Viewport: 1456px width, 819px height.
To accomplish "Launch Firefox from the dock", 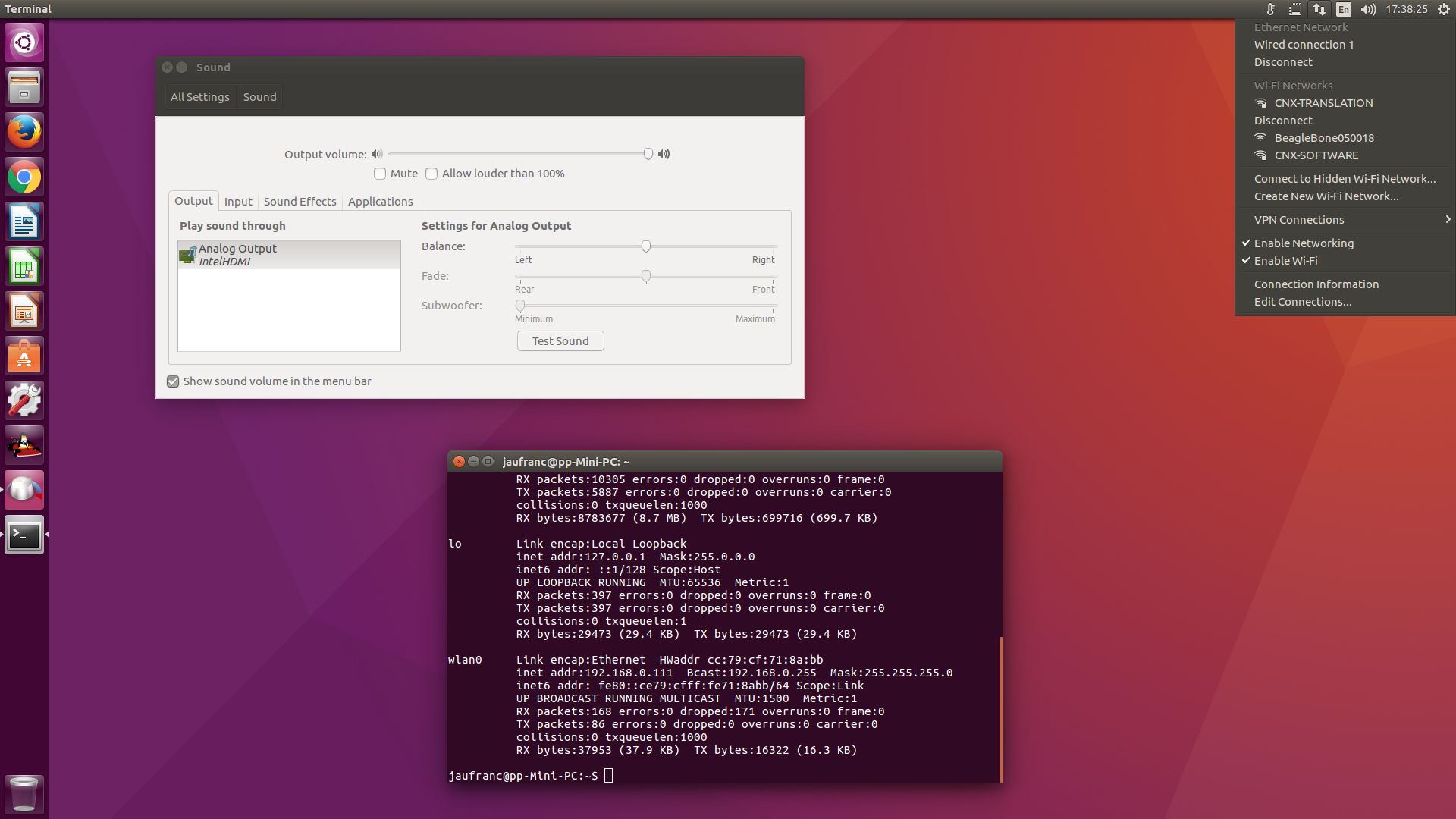I will (x=24, y=132).
